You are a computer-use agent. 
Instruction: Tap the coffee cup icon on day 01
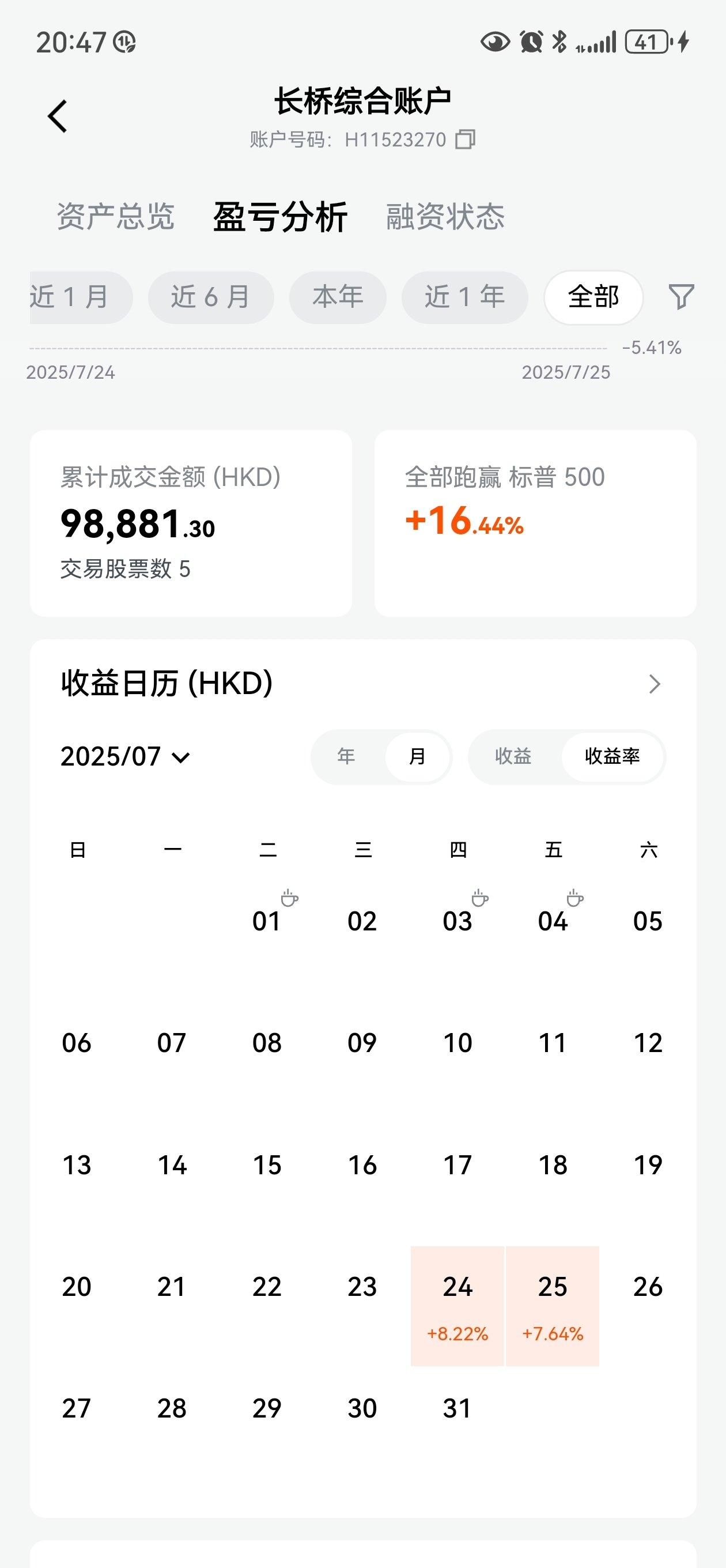(x=290, y=898)
